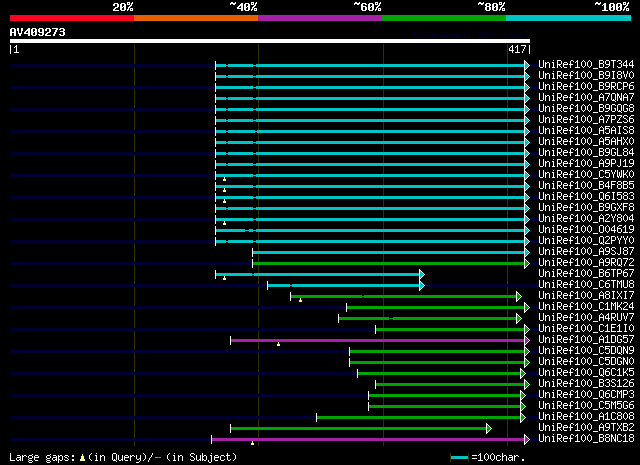640x465 pixels.
Task: Click the purple alignment bar for UniRef100_A1DG57
Action: click(x=378, y=340)
